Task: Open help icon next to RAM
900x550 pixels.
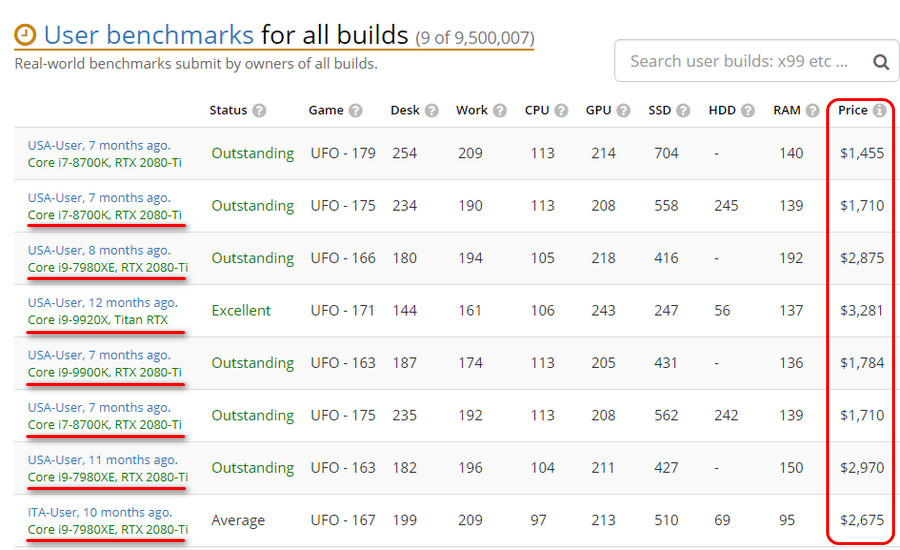Action: pyautogui.click(x=812, y=110)
